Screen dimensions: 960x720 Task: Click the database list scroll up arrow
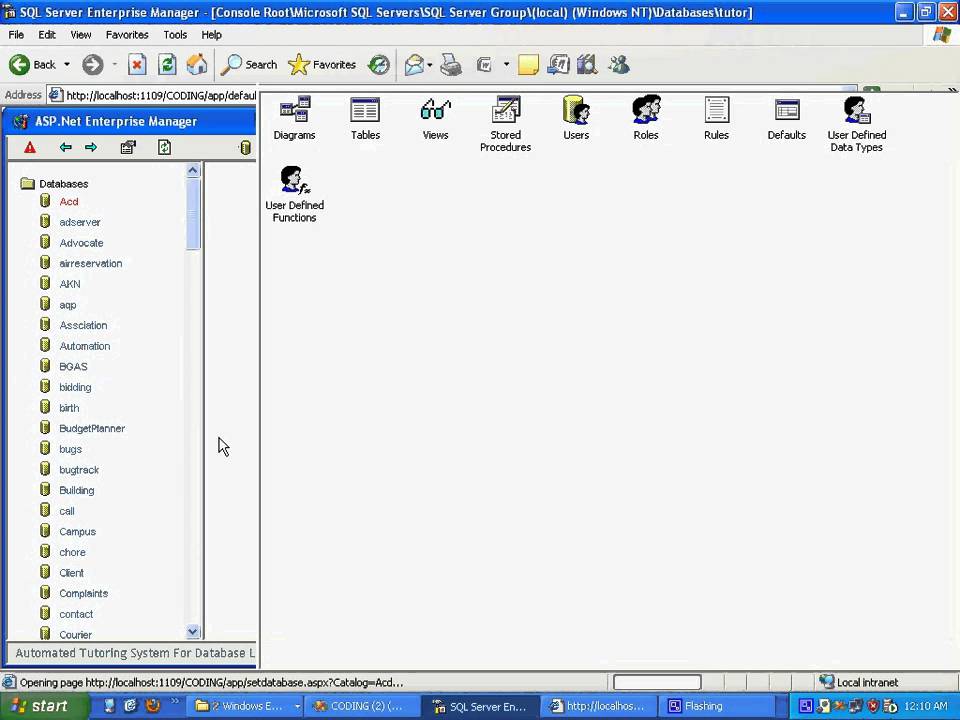(x=193, y=170)
